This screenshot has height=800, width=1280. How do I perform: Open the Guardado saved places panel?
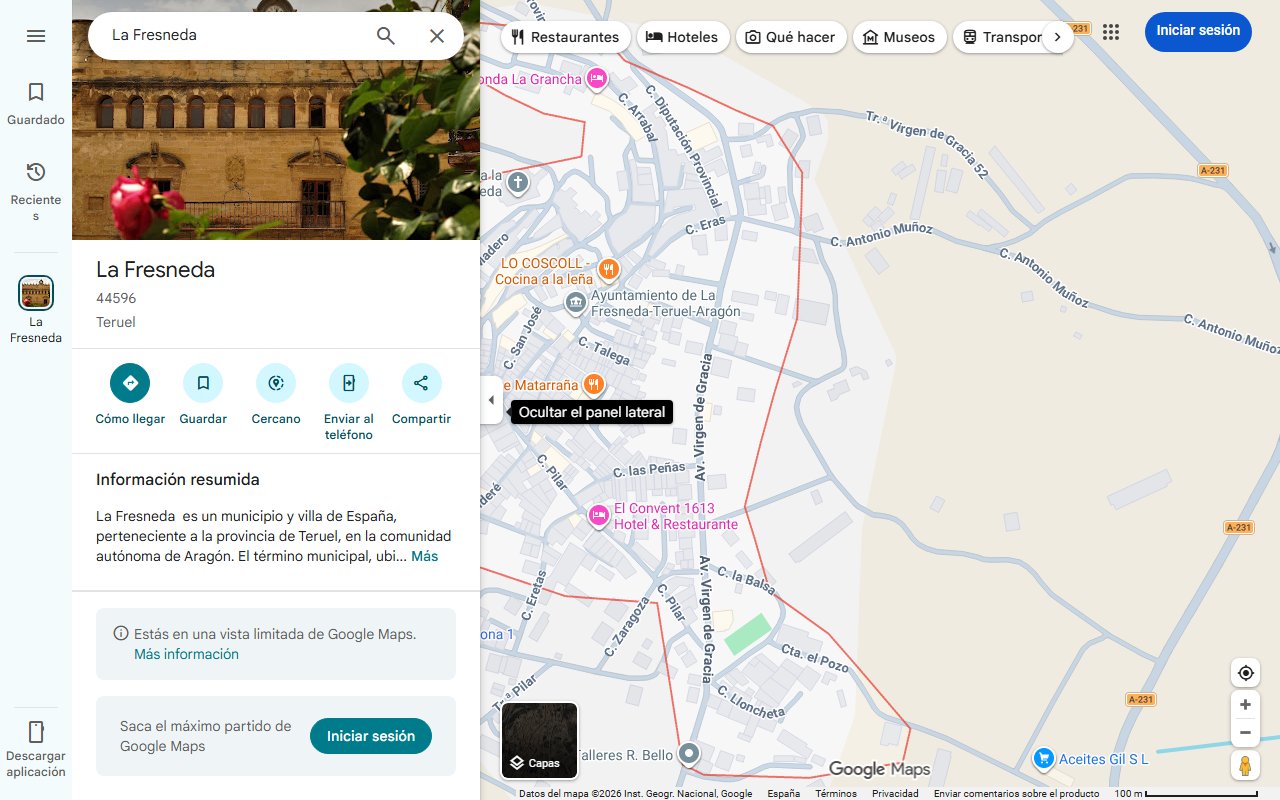[36, 104]
